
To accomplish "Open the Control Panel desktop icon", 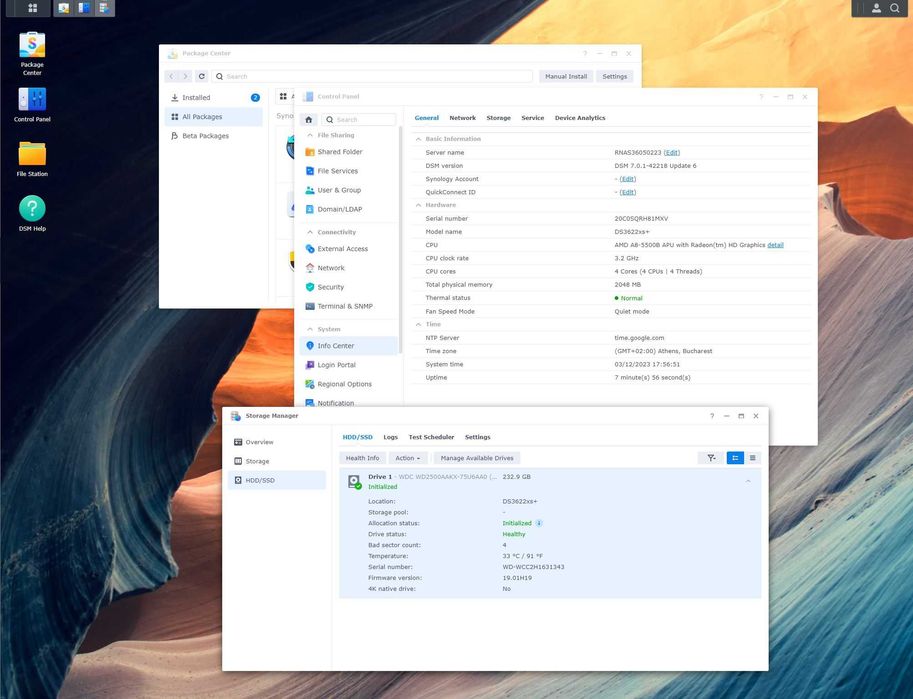I will coord(32,105).
